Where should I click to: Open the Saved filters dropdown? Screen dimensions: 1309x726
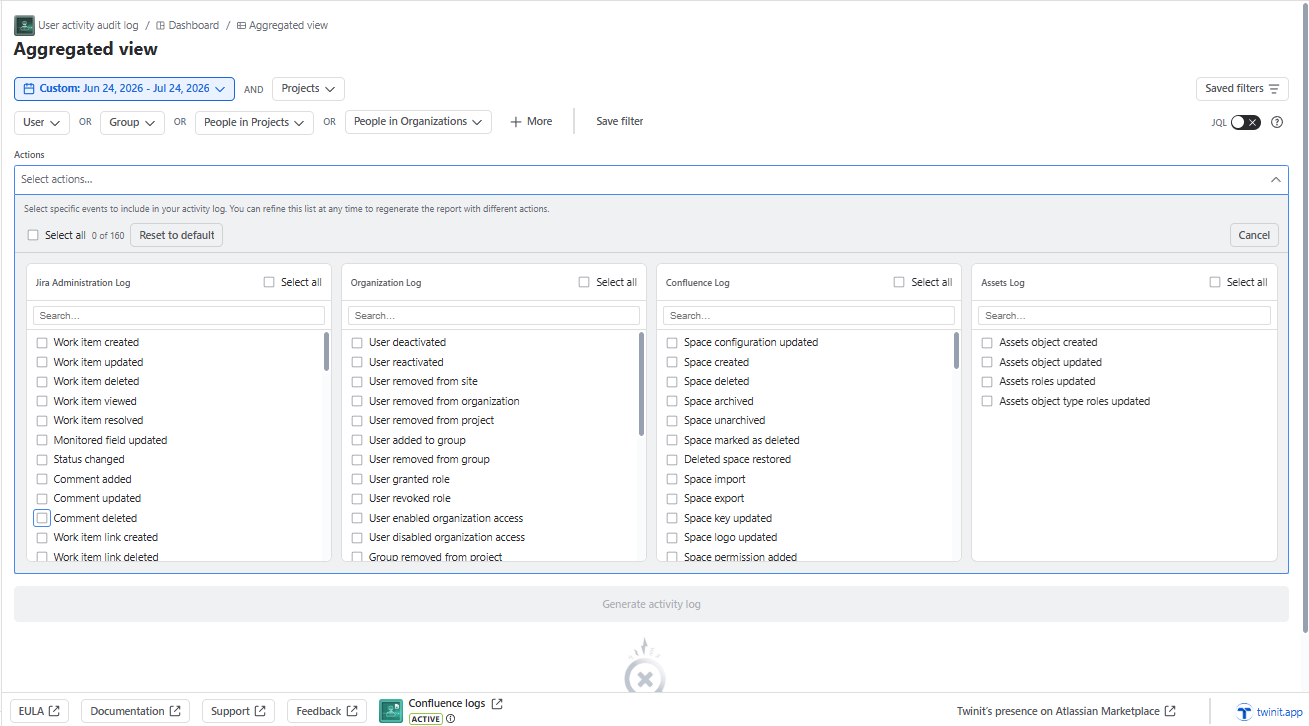coord(1242,89)
